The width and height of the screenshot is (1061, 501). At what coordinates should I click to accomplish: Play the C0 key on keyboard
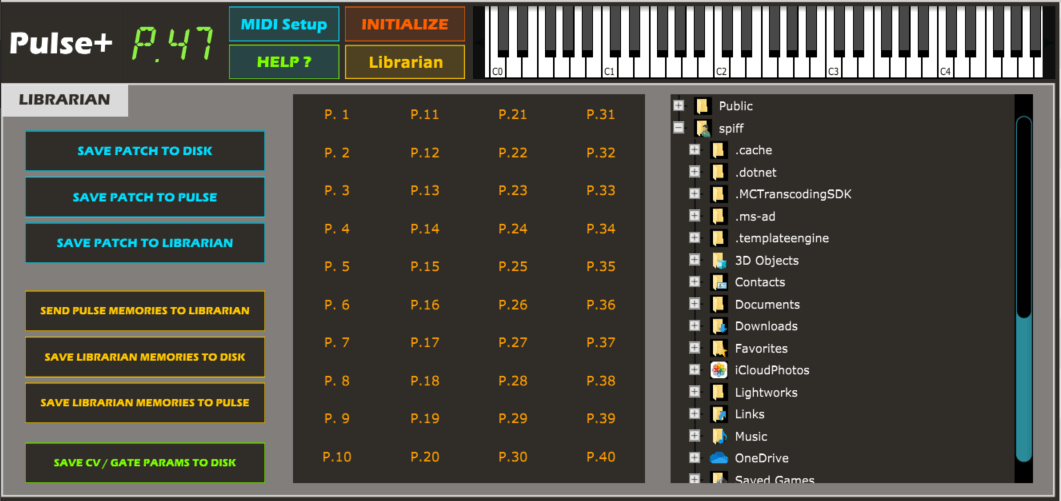497,68
